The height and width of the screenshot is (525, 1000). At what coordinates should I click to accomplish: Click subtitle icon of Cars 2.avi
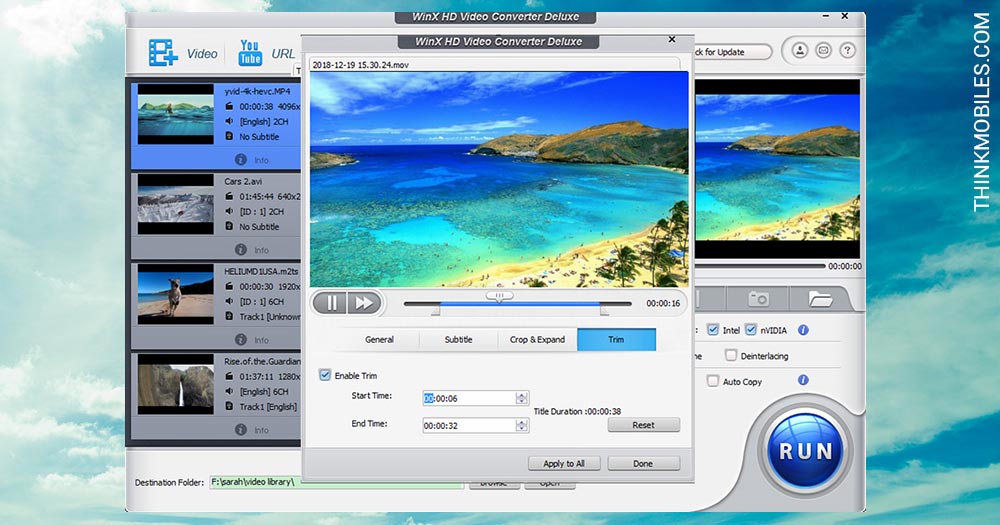click(x=229, y=226)
